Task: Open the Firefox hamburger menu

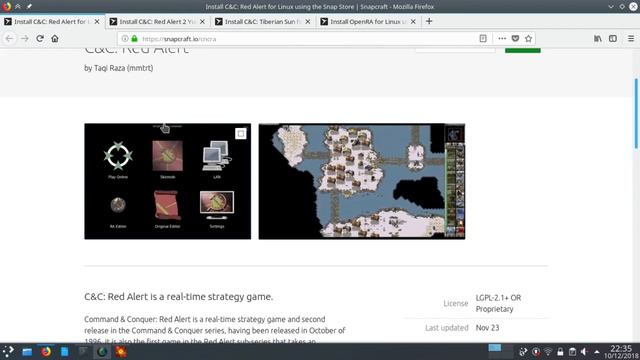Action: pyautogui.click(x=631, y=38)
